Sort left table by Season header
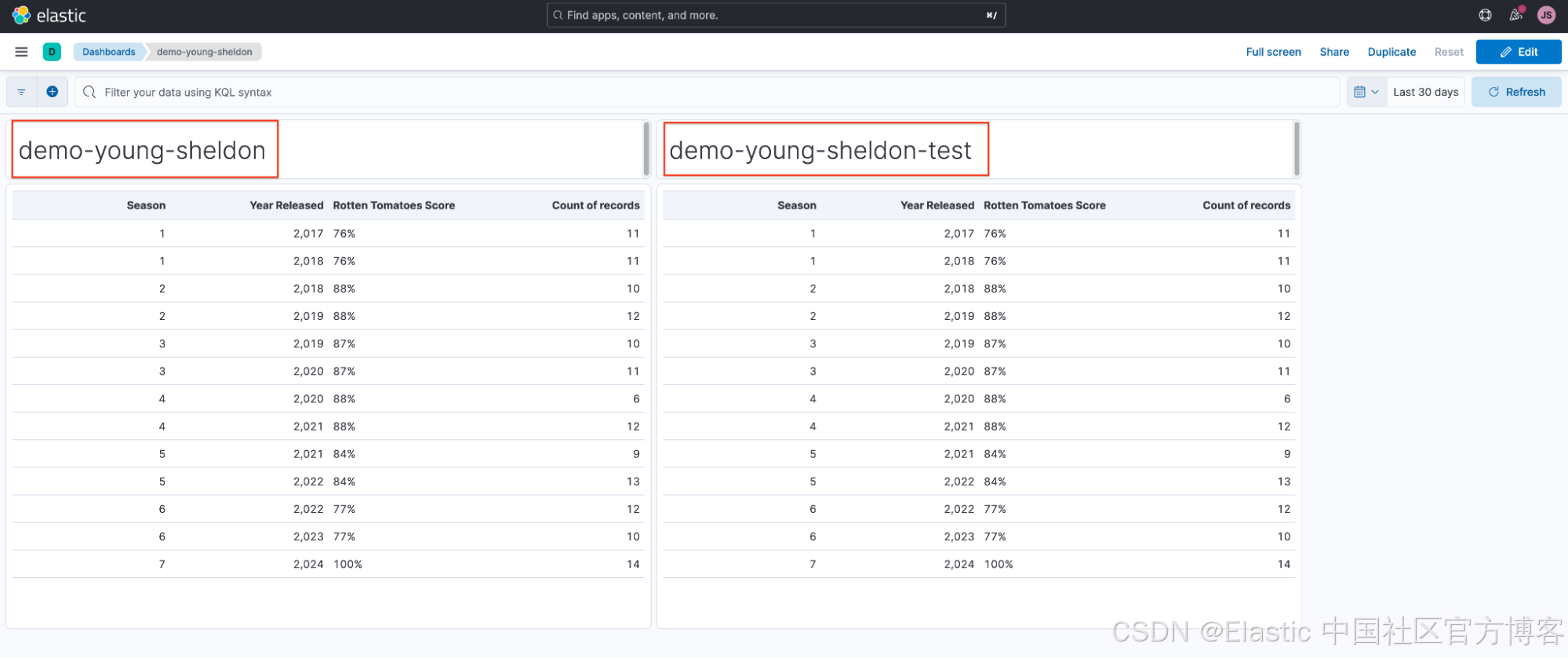Image resolution: width=1568 pixels, height=658 pixels. click(x=146, y=205)
